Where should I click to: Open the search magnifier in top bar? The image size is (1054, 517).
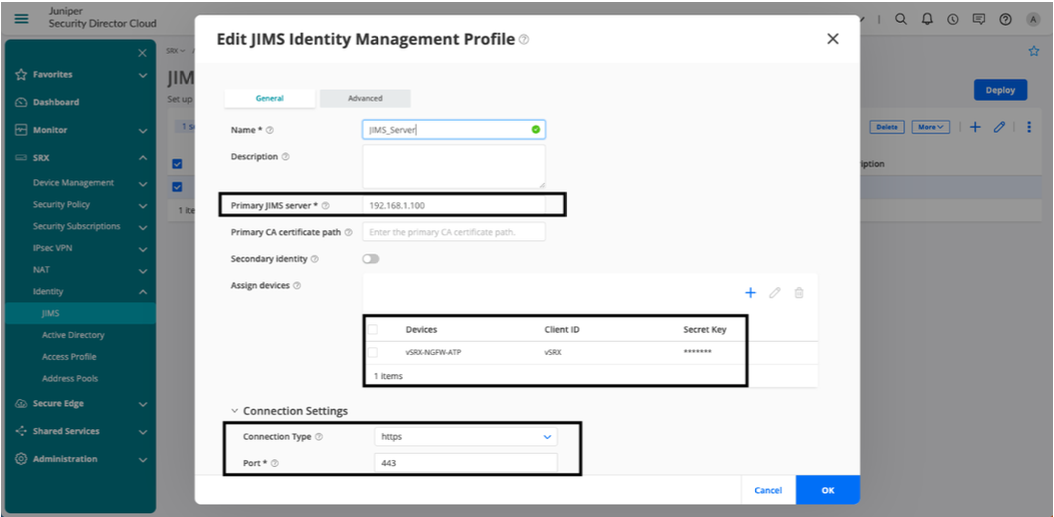pos(901,19)
